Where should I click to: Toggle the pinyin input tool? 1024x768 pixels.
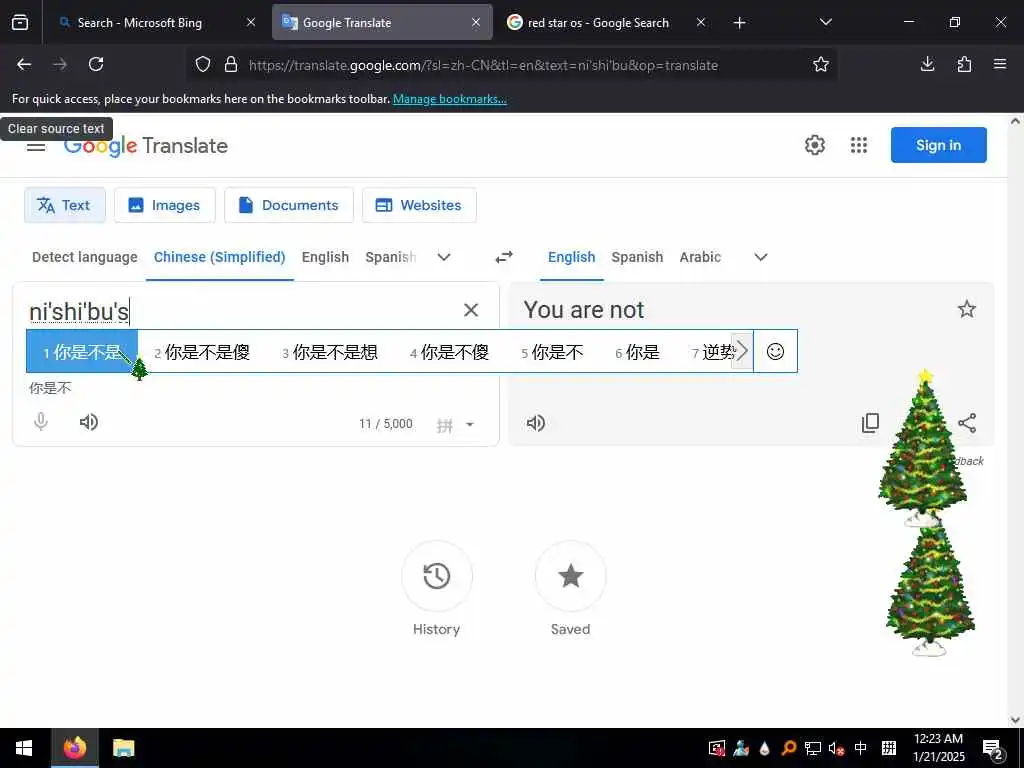445,425
